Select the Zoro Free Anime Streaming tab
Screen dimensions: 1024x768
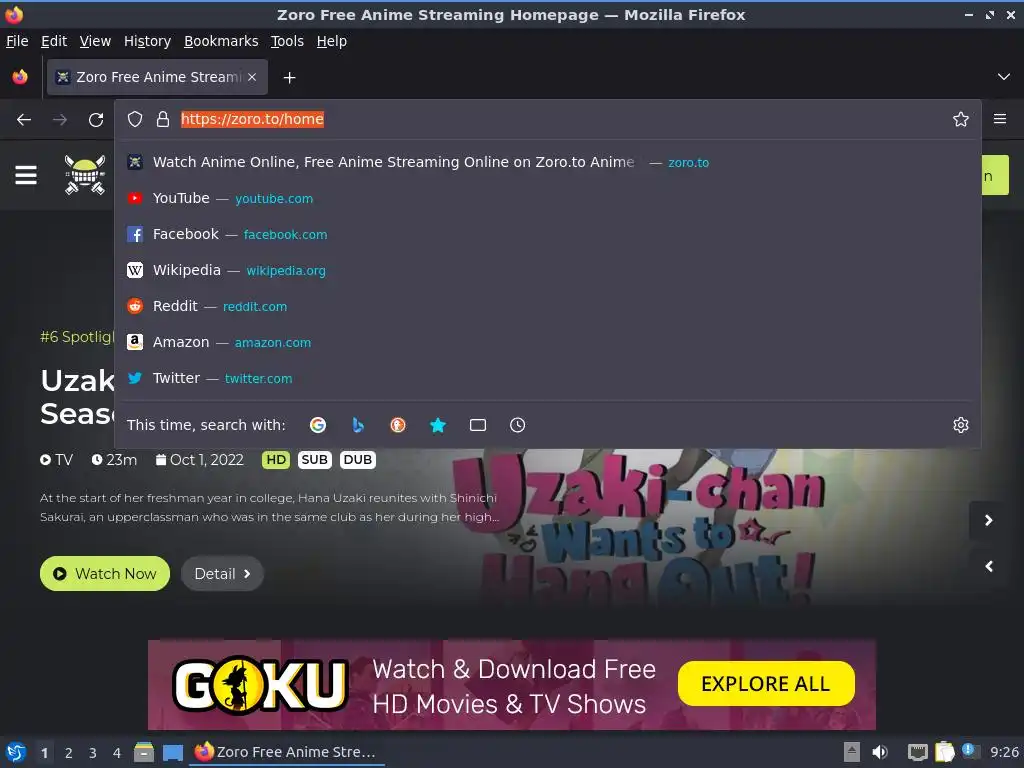tap(157, 77)
